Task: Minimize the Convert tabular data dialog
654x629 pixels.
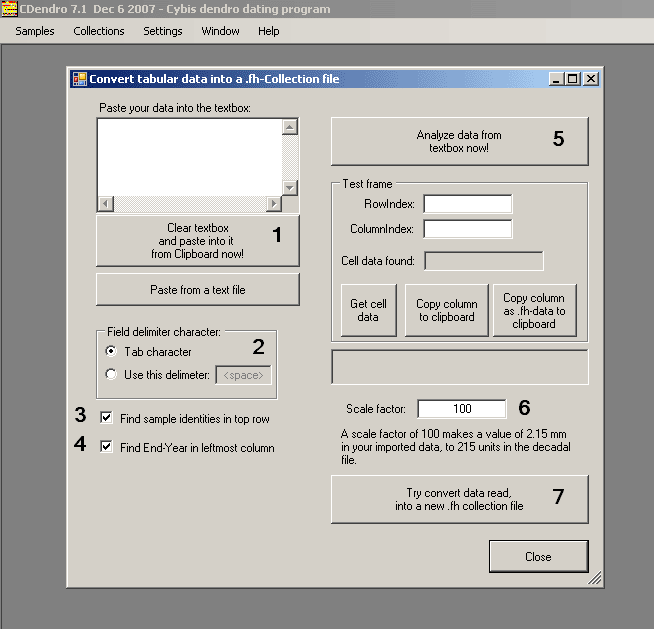Action: click(x=556, y=79)
